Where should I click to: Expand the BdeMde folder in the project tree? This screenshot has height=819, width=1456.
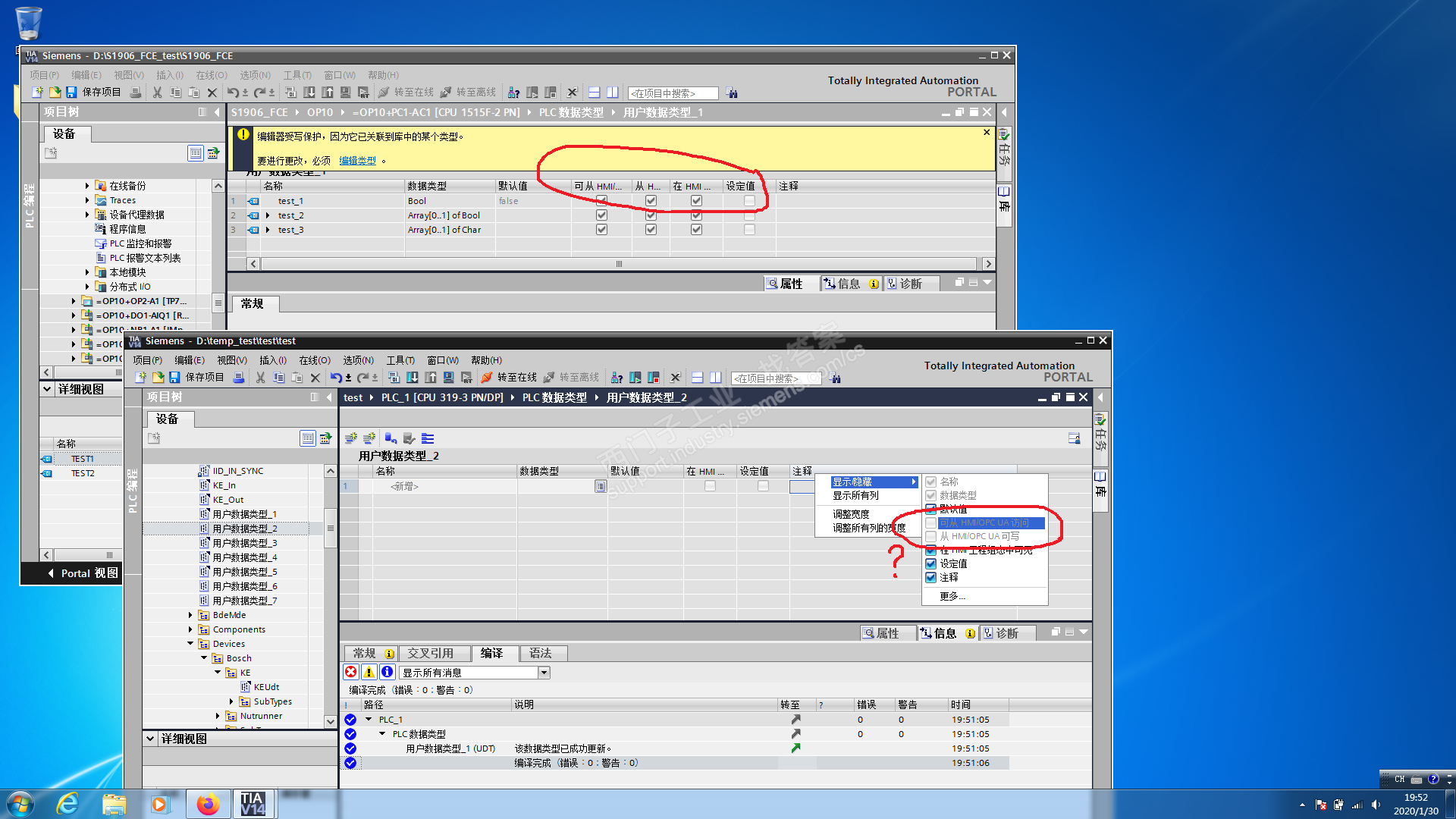[x=190, y=615]
